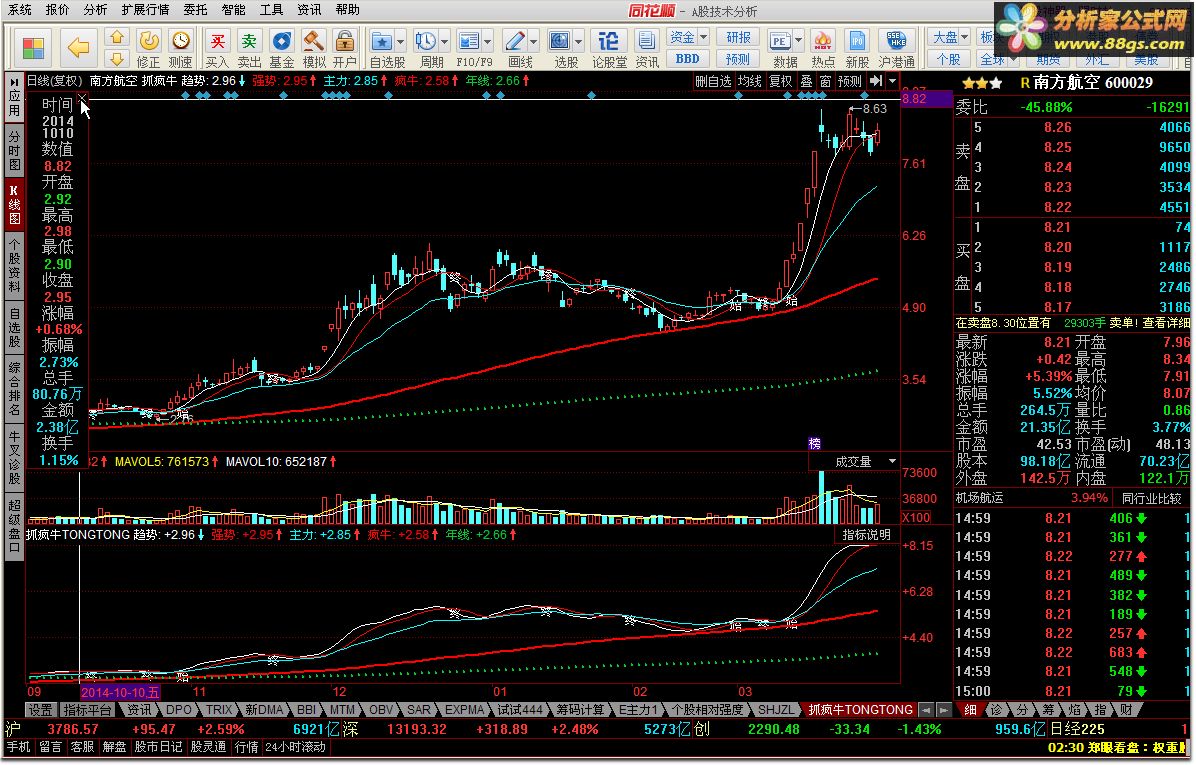Switch left sidebar to 分时图 view
Screen dimensions: 1196x765
[14, 151]
